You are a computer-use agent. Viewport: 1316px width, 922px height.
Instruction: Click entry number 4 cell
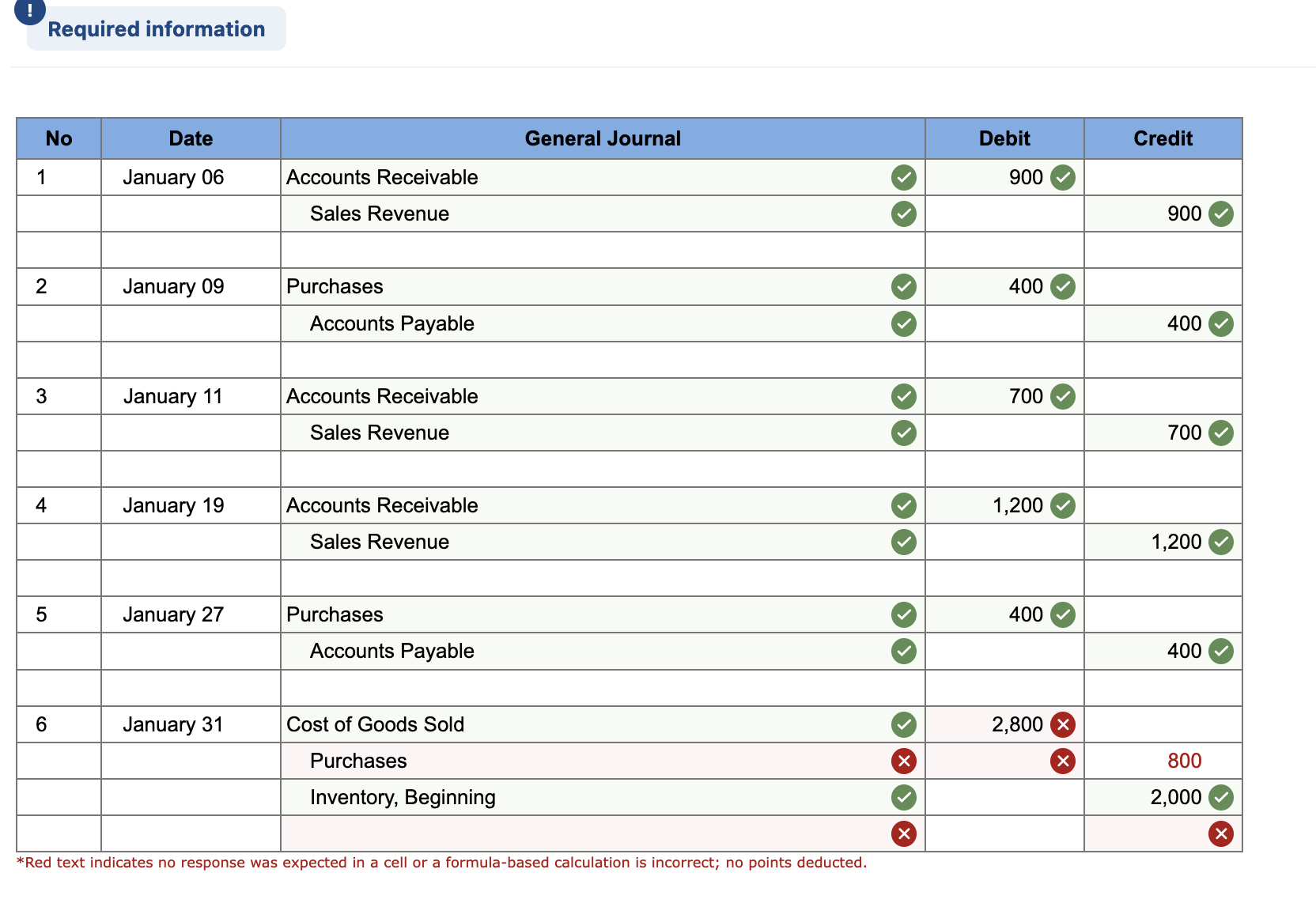pyautogui.click(x=59, y=505)
